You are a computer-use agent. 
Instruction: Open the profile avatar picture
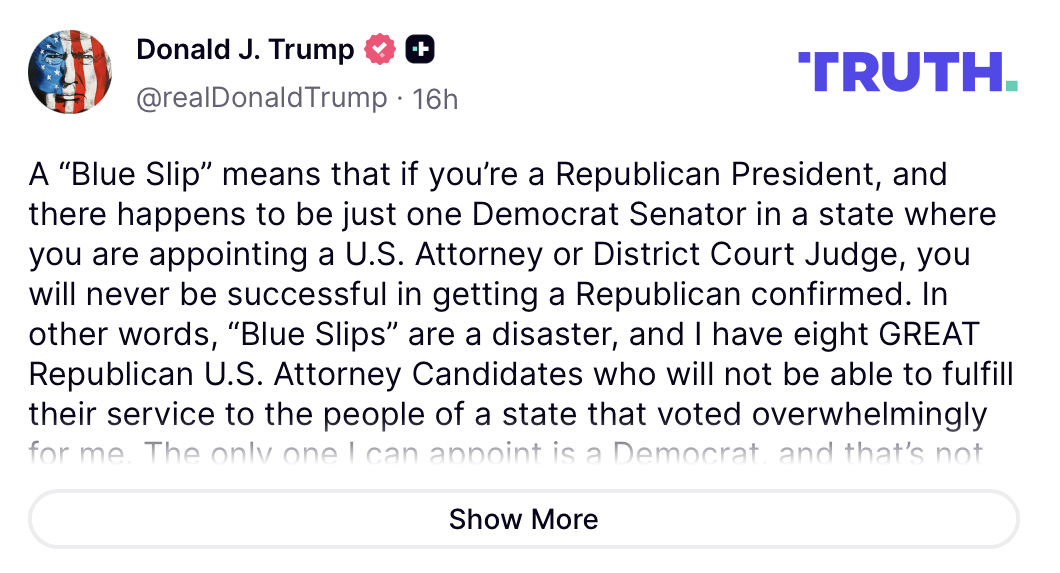click(69, 72)
